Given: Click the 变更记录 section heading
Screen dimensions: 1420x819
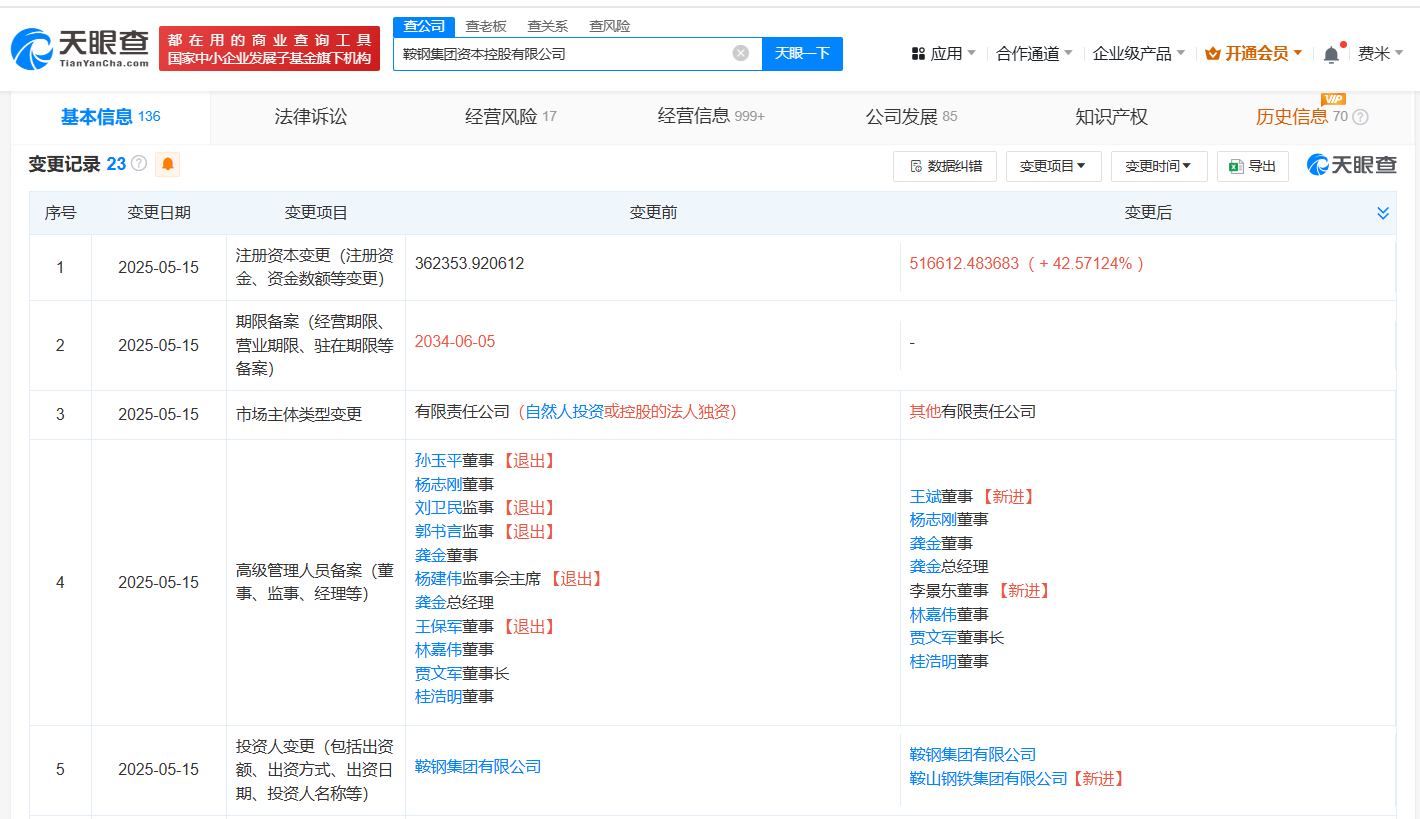Looking at the screenshot, I should coord(64,164).
